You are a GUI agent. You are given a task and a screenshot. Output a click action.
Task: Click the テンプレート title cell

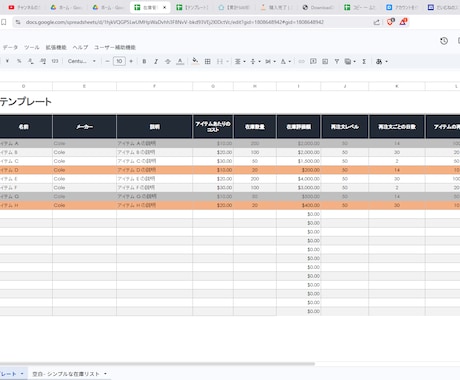[x=26, y=102]
